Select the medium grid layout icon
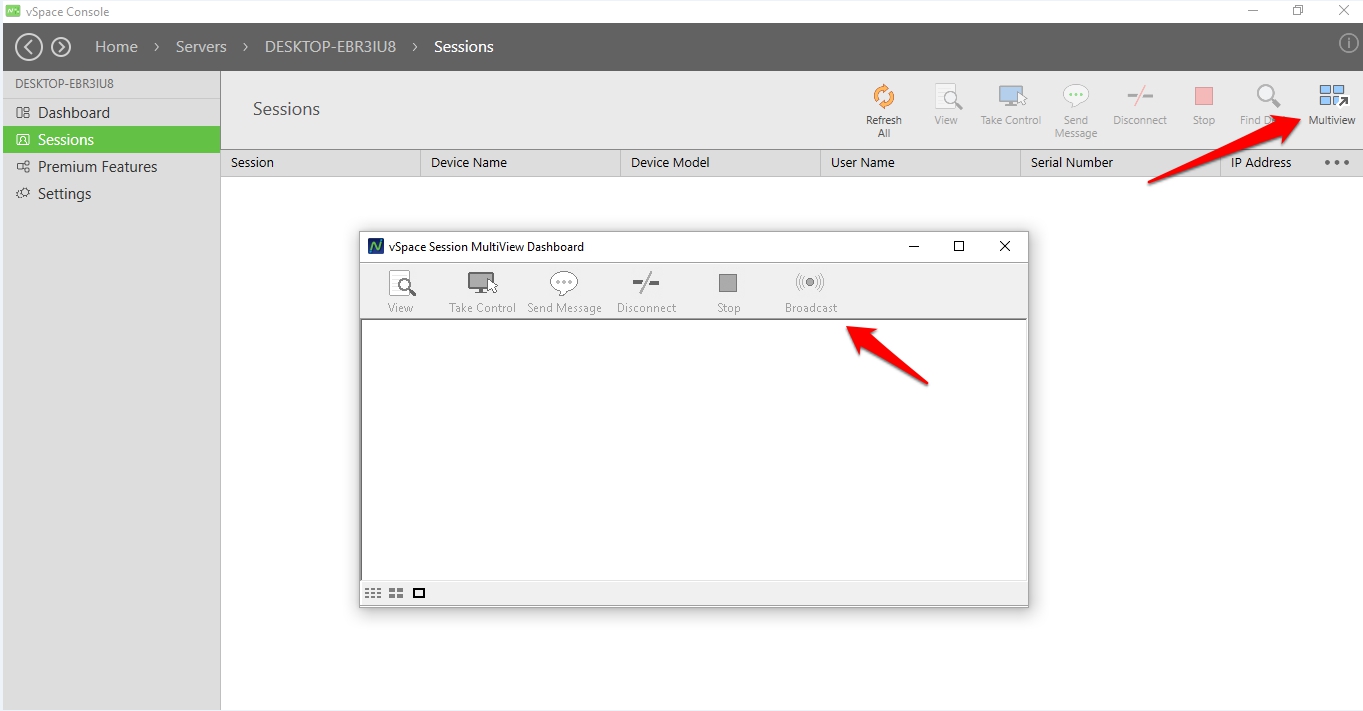Screen dimensions: 1363x711 click(396, 593)
